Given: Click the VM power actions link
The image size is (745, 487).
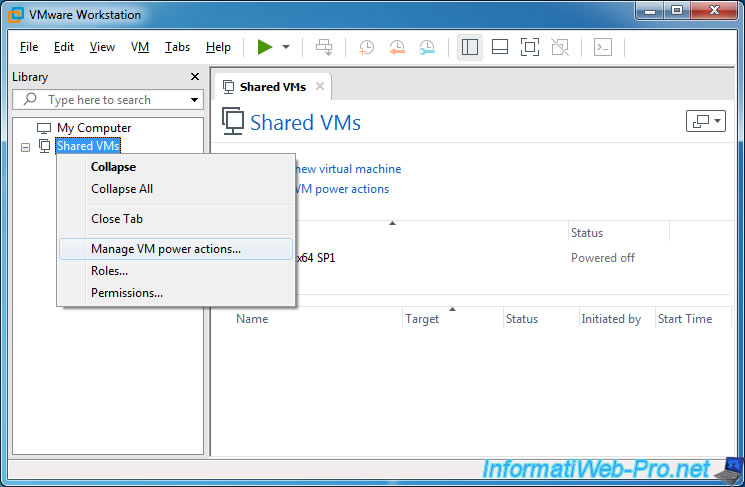Looking at the screenshot, I should pyautogui.click(x=342, y=189).
